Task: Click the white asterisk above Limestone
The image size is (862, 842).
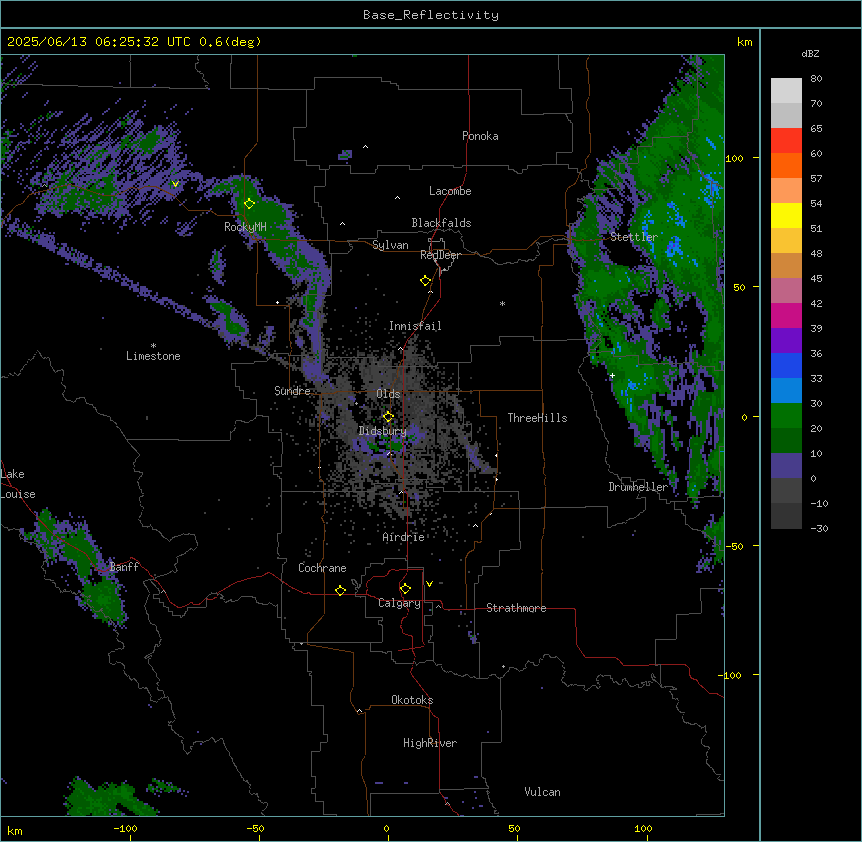Action: click(153, 346)
